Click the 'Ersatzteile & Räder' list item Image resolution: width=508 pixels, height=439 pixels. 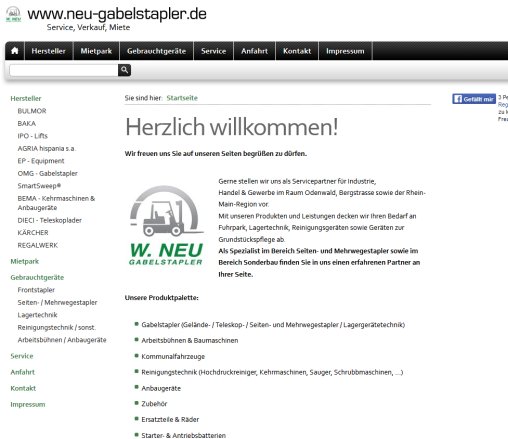(170, 419)
